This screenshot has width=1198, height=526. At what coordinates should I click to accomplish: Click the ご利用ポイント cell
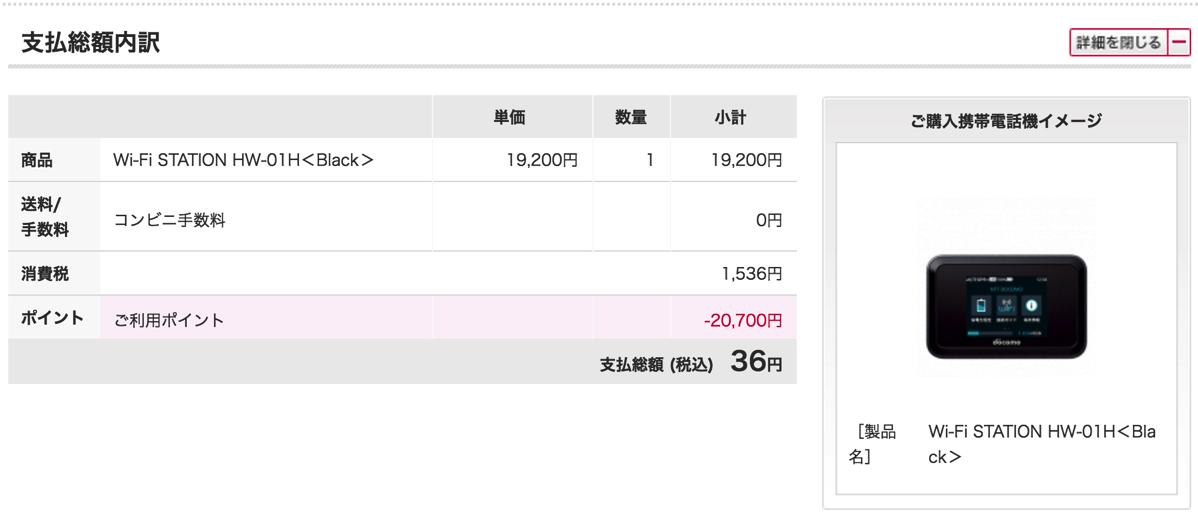point(169,320)
